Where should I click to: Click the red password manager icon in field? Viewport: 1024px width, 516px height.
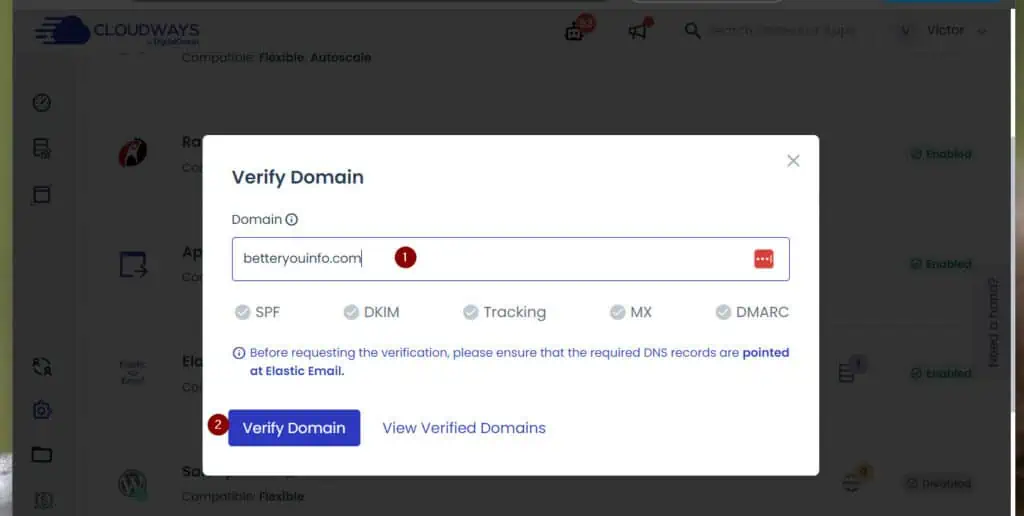(763, 259)
